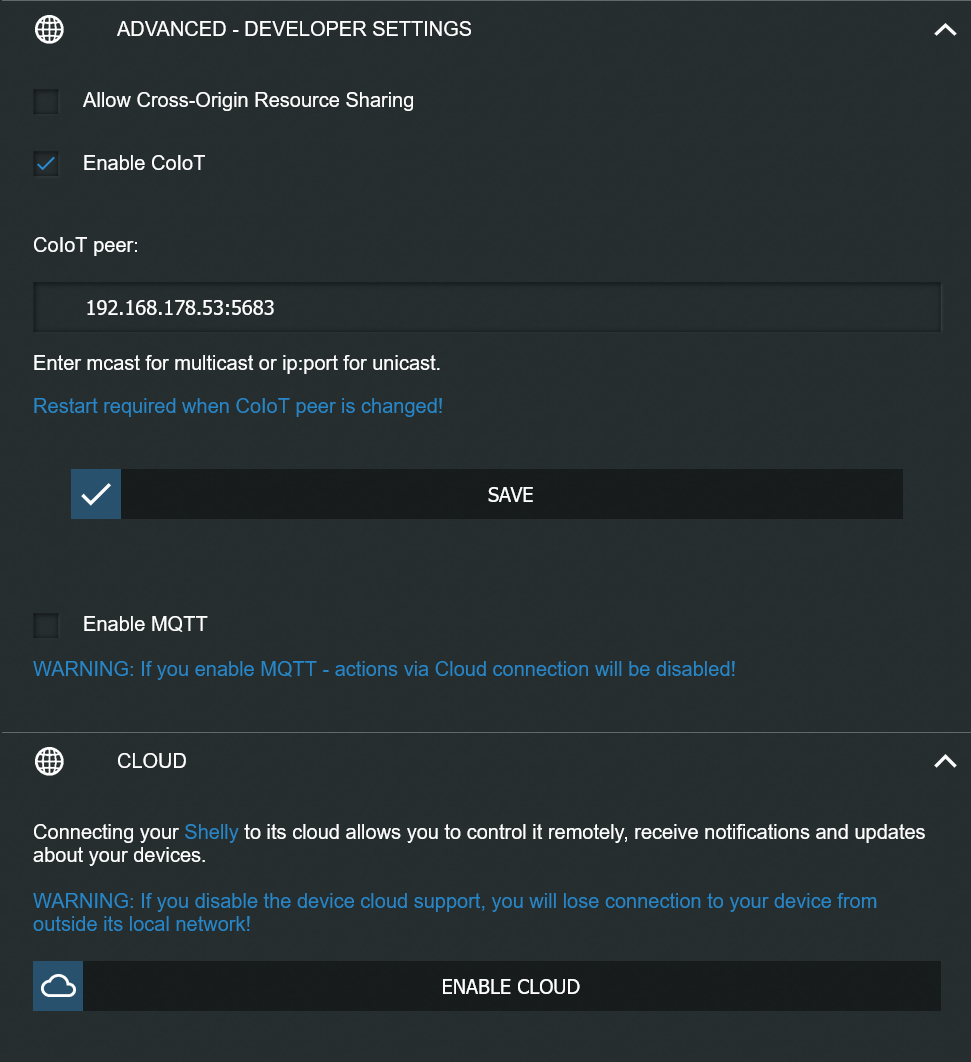Click the ADVANCED - DEVELOPER SETTINGS header title
Image resolution: width=971 pixels, height=1062 pixels.
pyautogui.click(x=294, y=29)
